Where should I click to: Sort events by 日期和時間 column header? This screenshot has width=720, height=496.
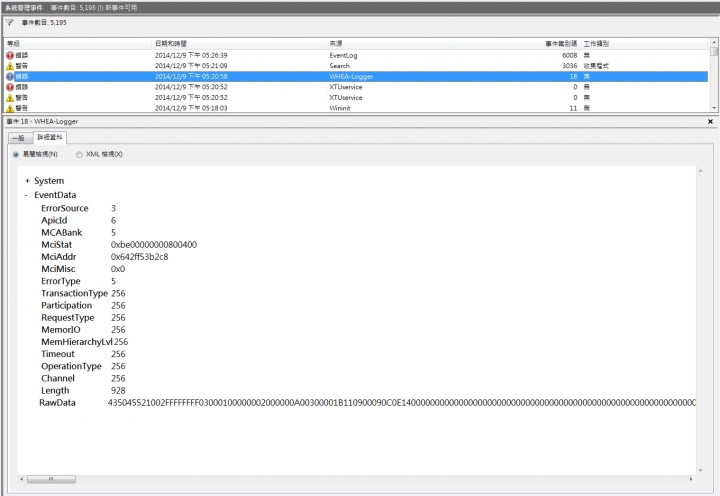[171, 44]
